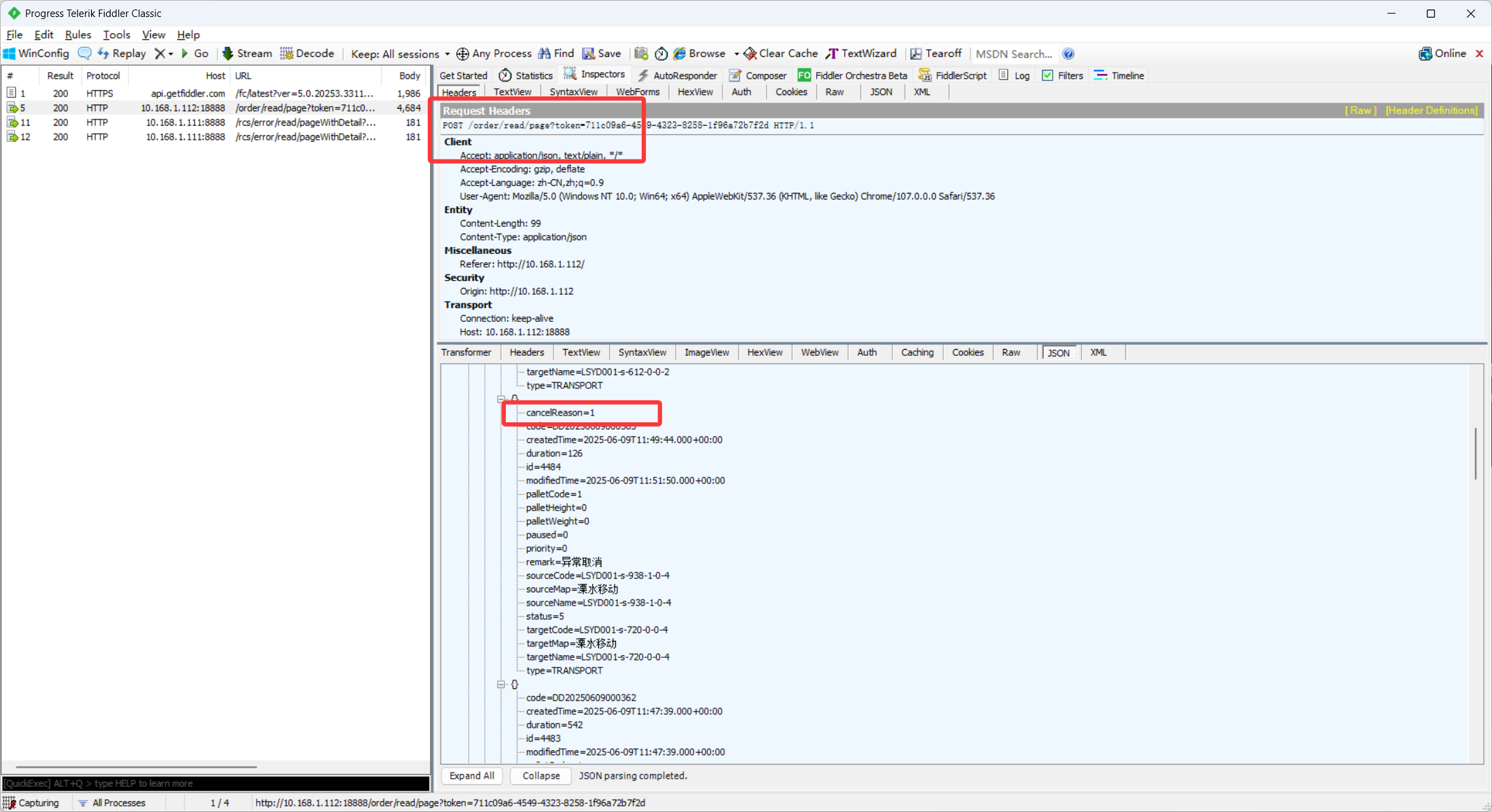This screenshot has height=812, width=1492.
Task: Close the toolbar with red X
Action: [x=1479, y=54]
